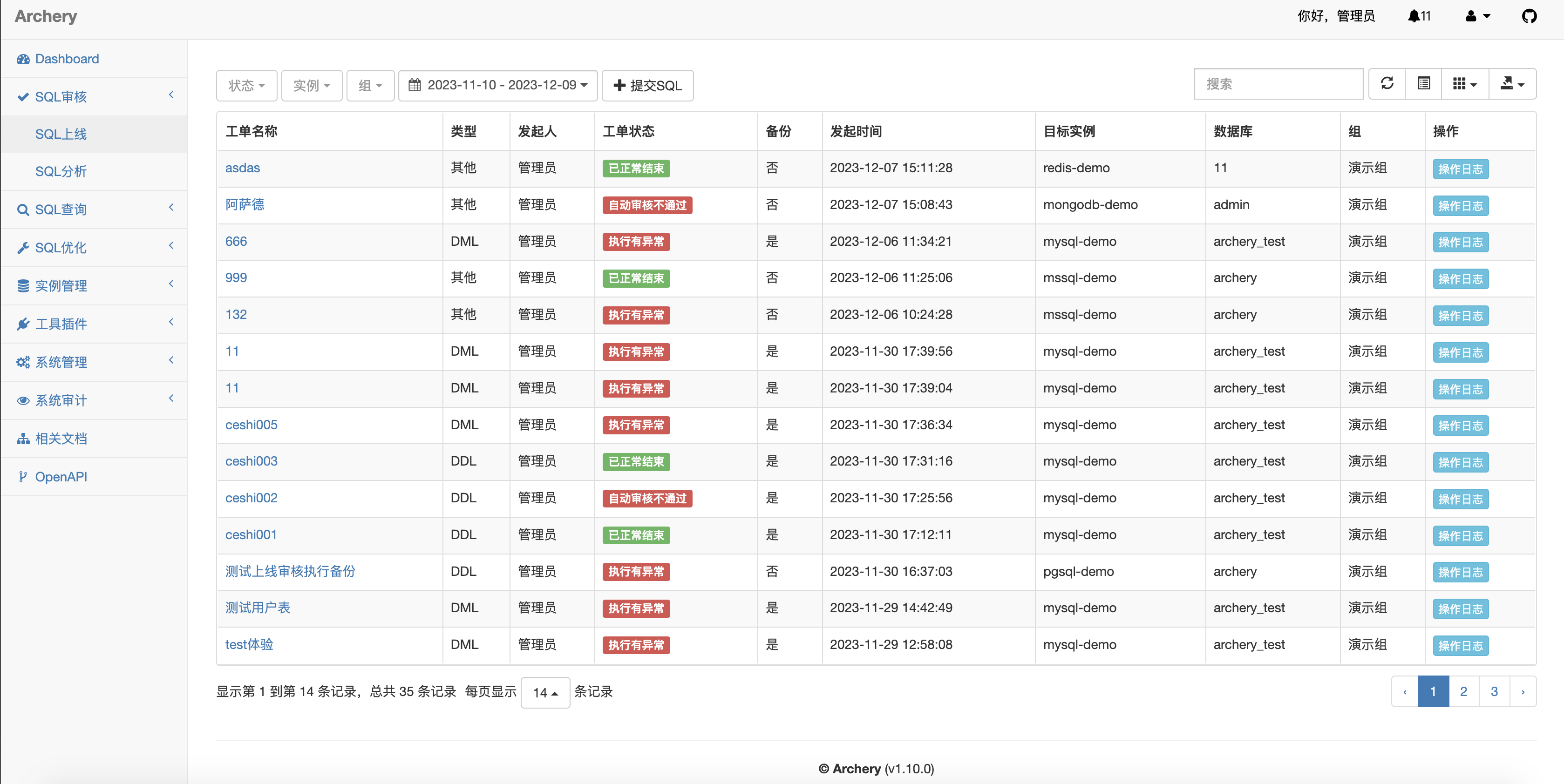Click the 提交SQL button
The image size is (1564, 784).
tap(647, 86)
